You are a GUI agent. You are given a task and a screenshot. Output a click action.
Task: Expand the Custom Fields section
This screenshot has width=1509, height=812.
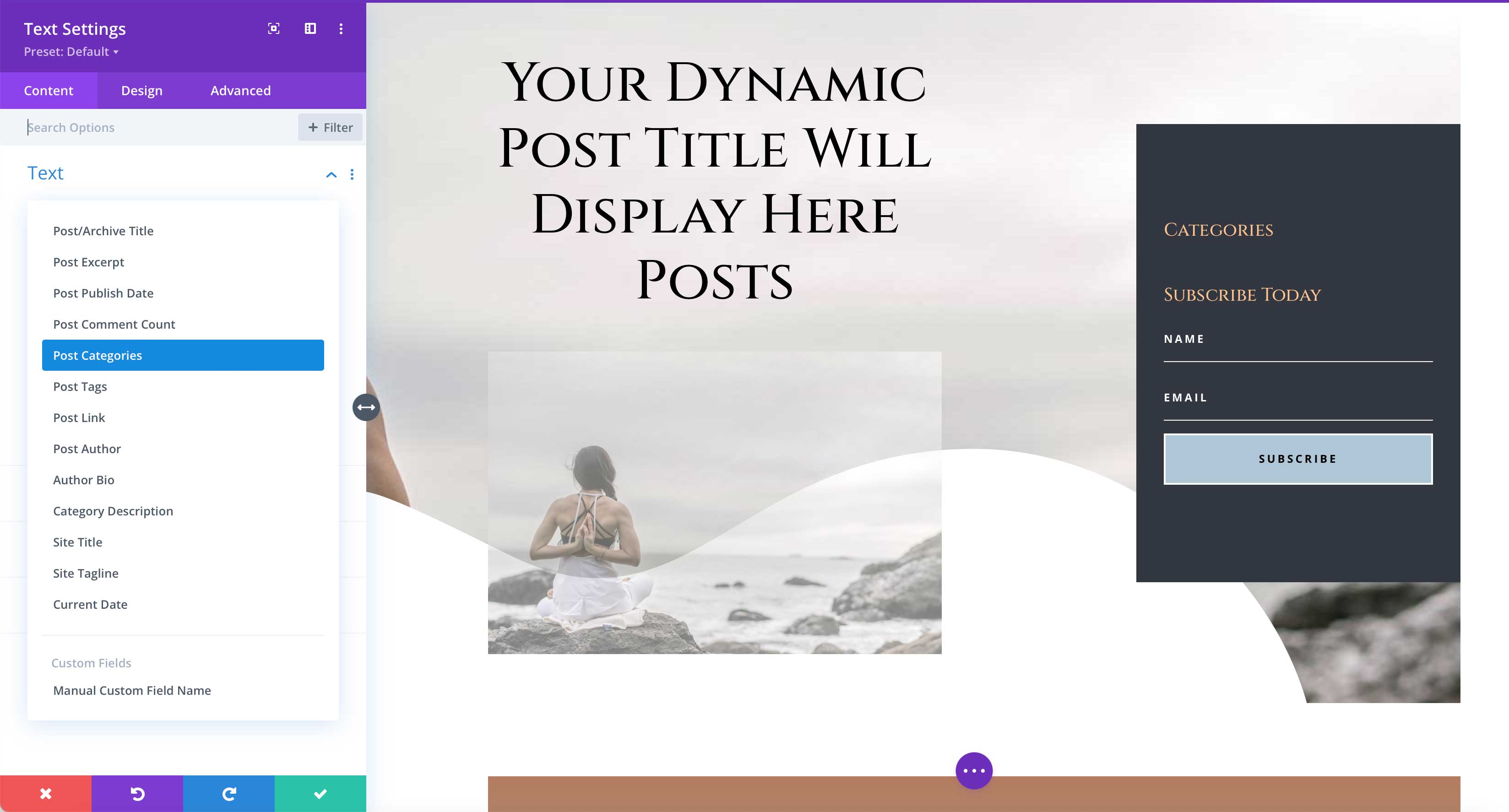92,662
